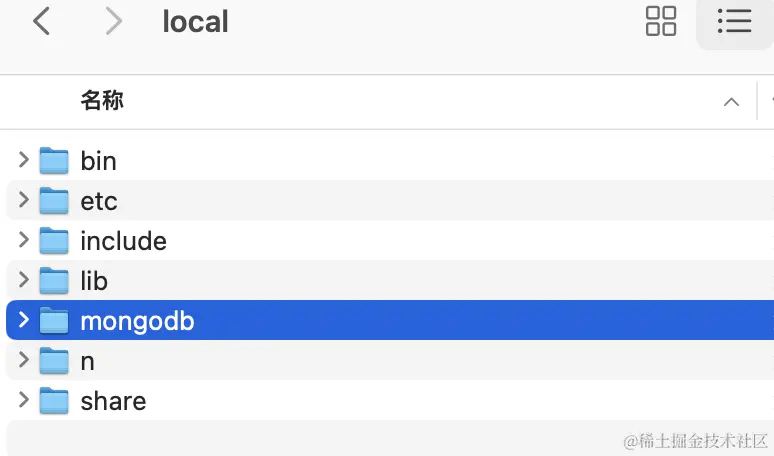Click the etc folder icon
The width and height of the screenshot is (774, 456).
[54, 200]
